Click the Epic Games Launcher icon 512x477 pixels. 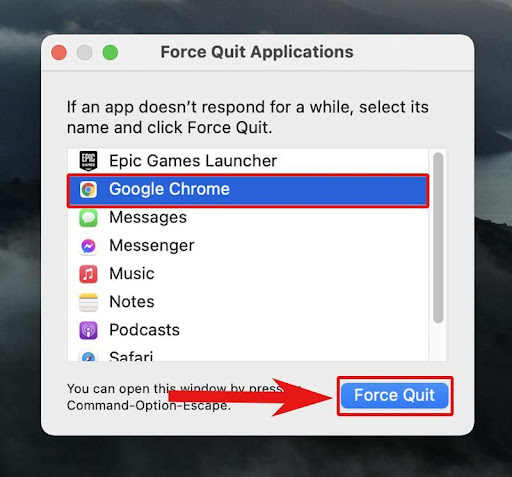pyautogui.click(x=88, y=161)
